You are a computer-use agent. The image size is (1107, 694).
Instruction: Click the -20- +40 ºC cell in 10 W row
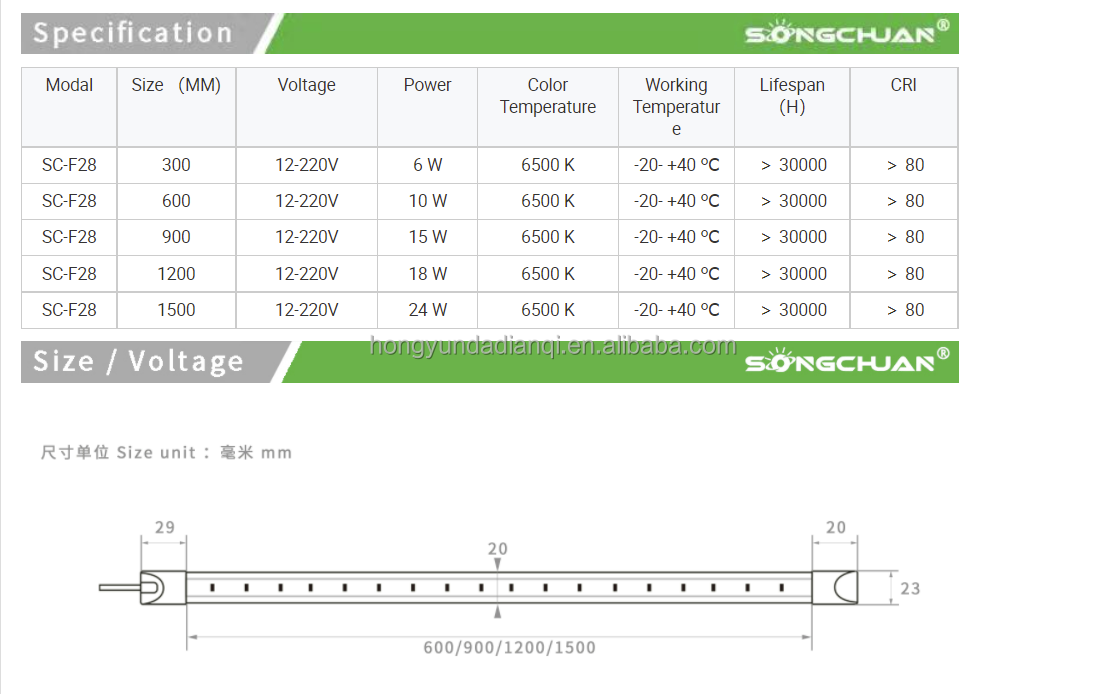click(676, 201)
